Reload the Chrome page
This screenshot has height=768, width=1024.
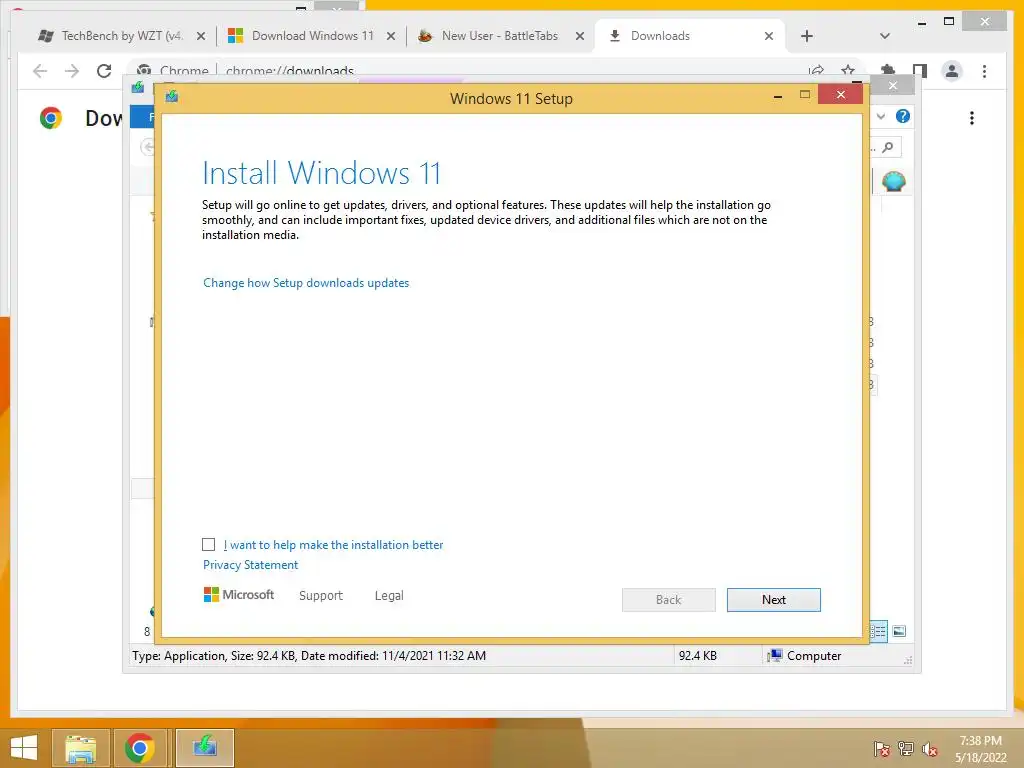point(104,71)
